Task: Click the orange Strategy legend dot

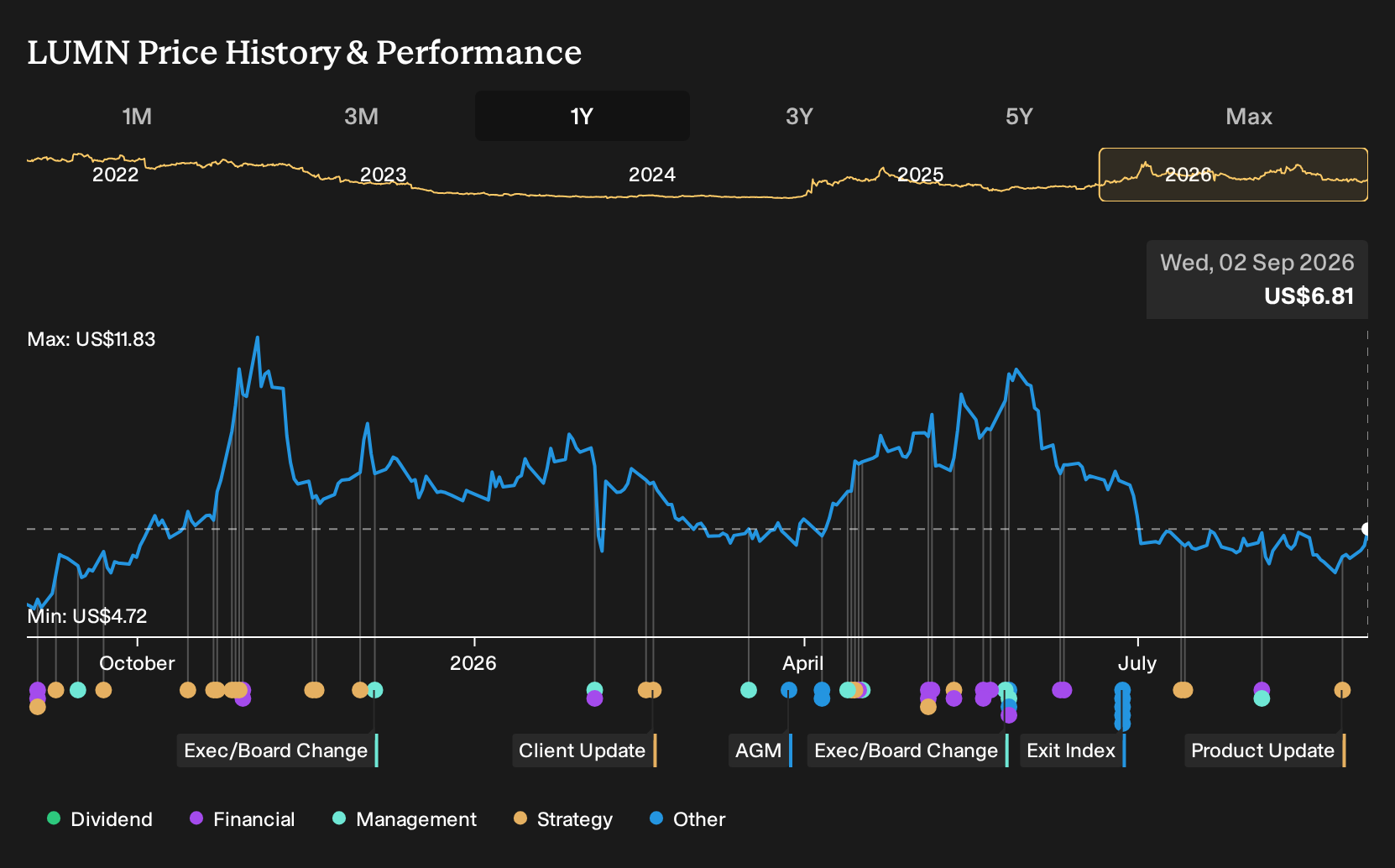Action: pos(520,818)
